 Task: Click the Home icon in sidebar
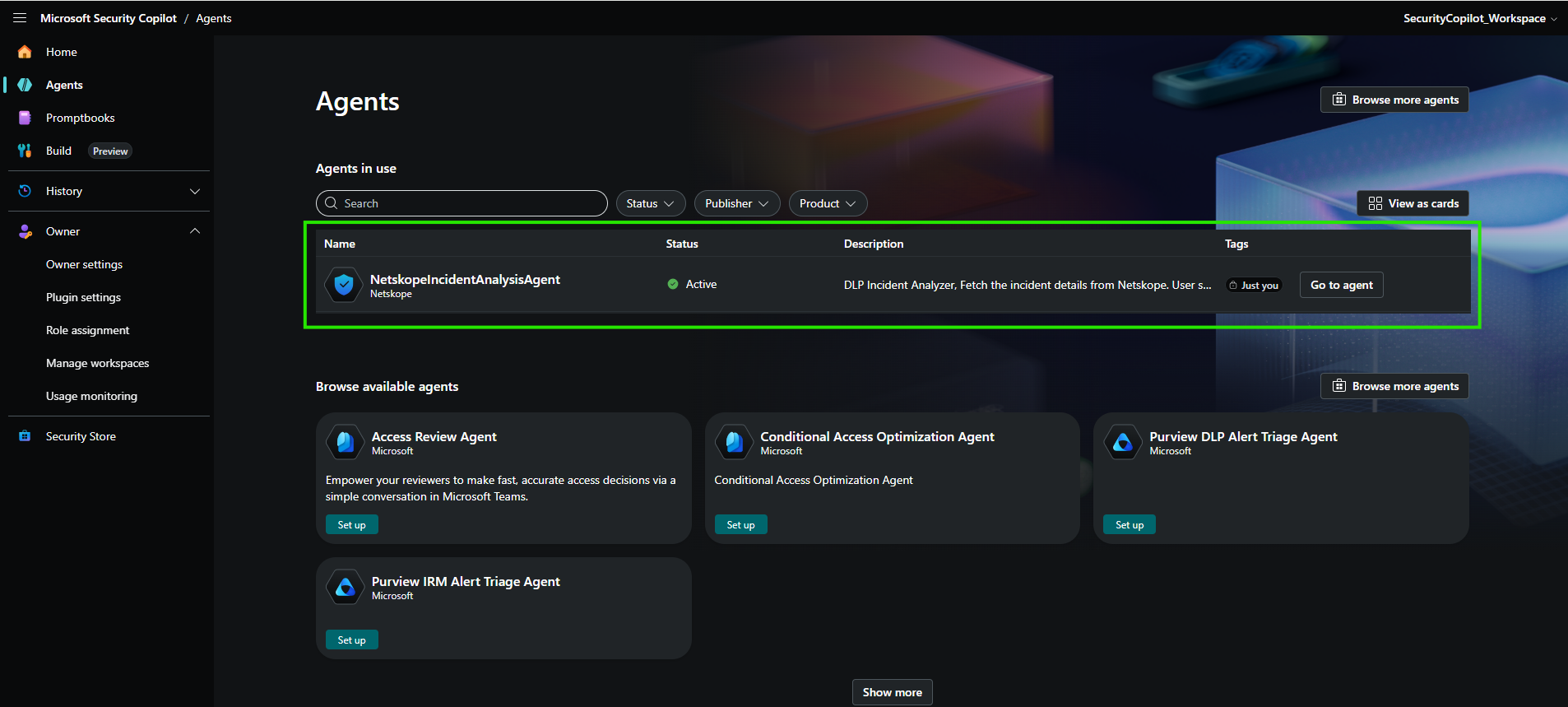pos(25,52)
